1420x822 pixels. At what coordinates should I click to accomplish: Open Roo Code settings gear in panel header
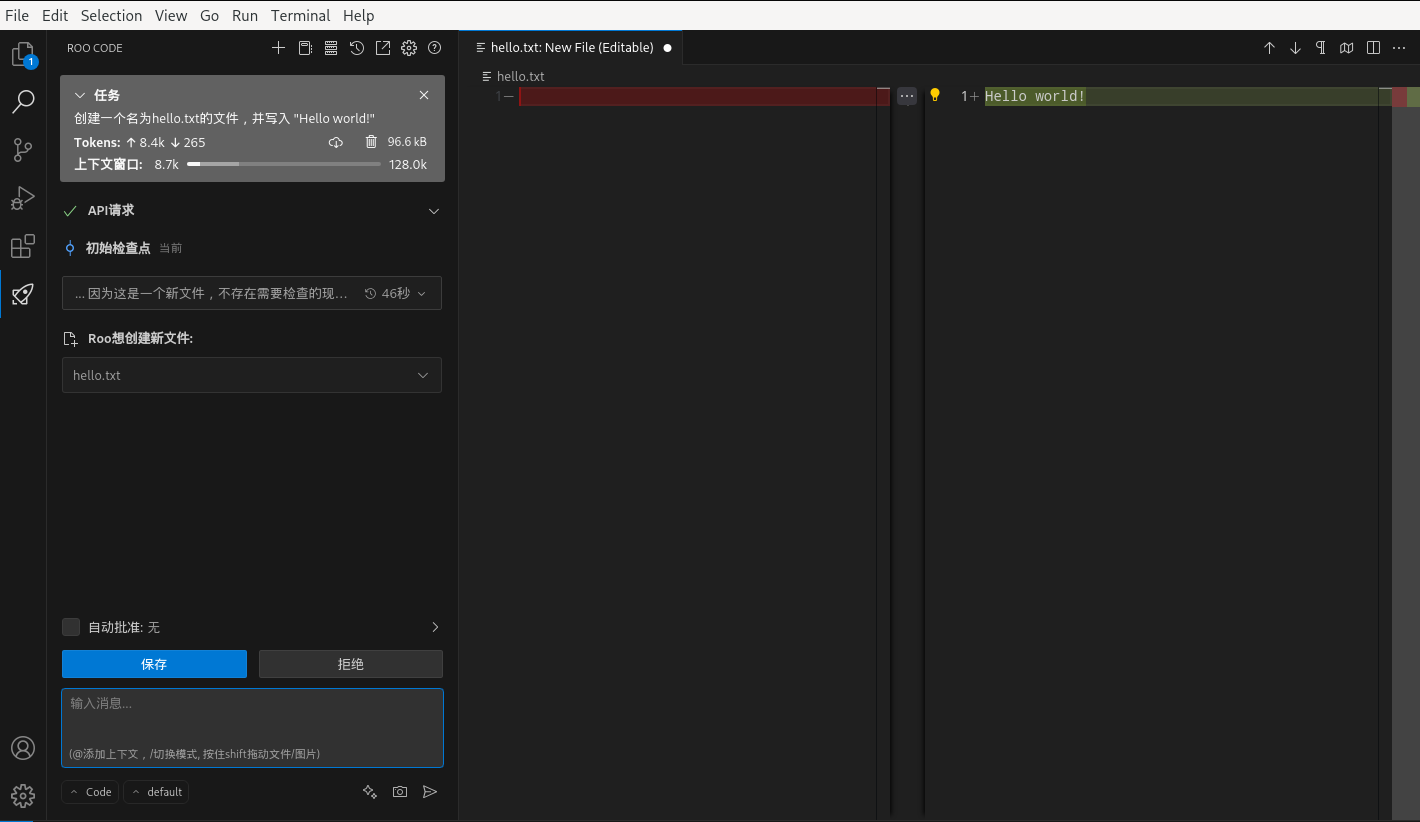coord(409,48)
